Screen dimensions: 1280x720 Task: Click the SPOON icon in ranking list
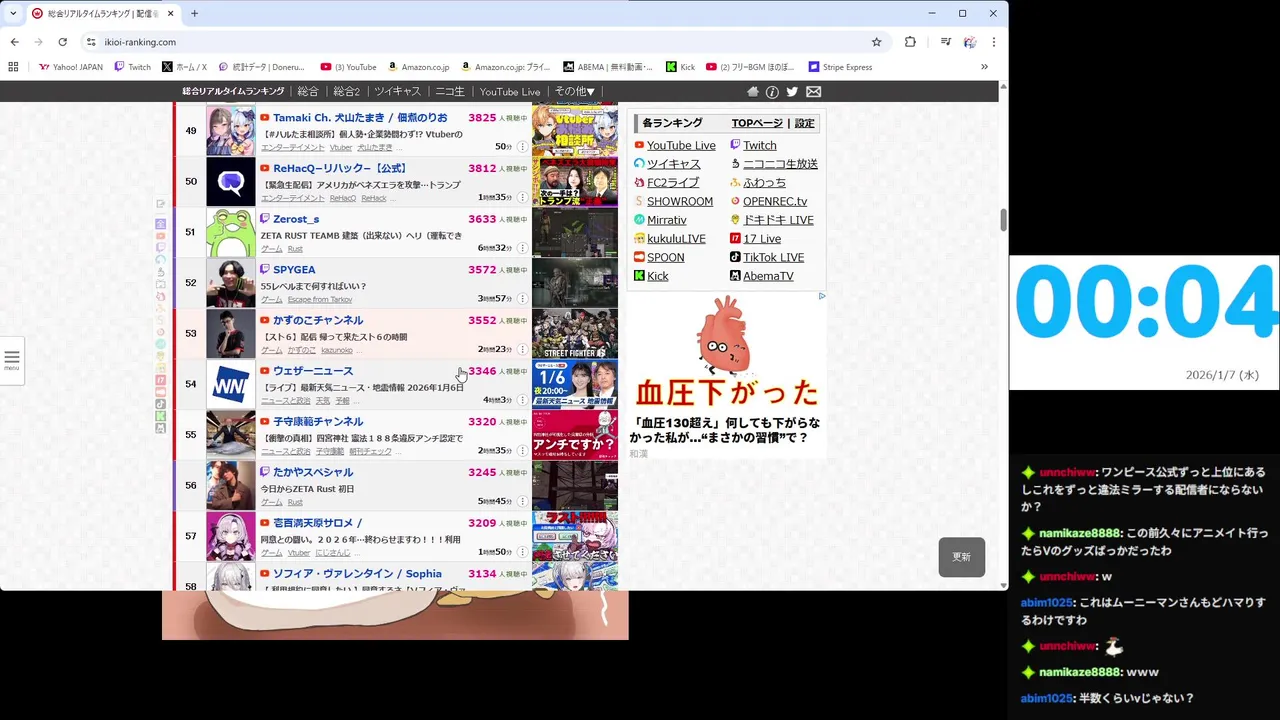(639, 257)
